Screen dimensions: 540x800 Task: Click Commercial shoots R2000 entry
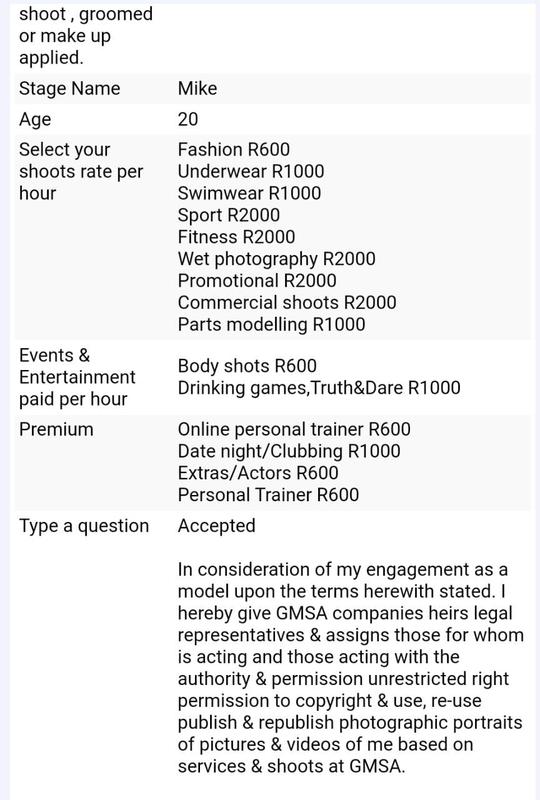click(x=287, y=303)
